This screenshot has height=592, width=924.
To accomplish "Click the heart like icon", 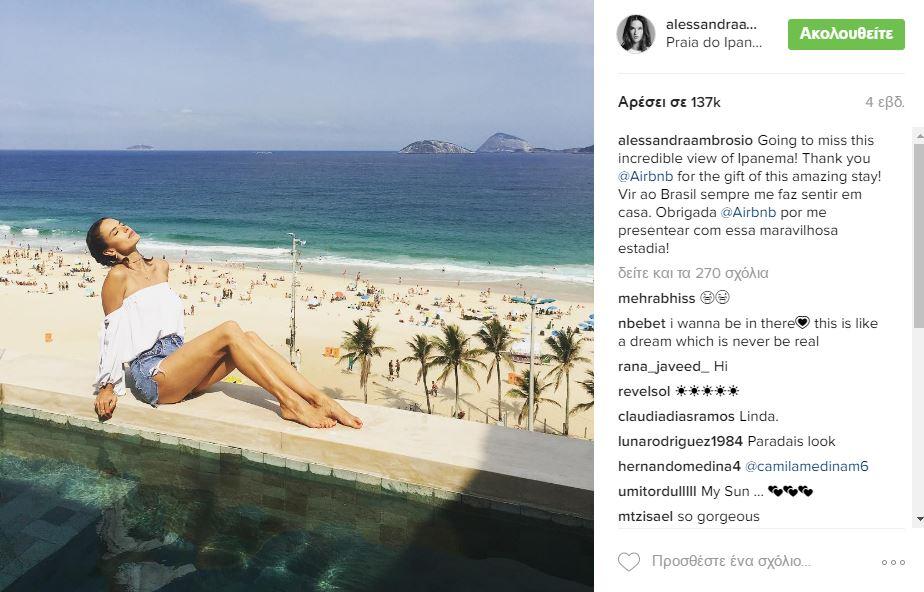I will coord(629,561).
